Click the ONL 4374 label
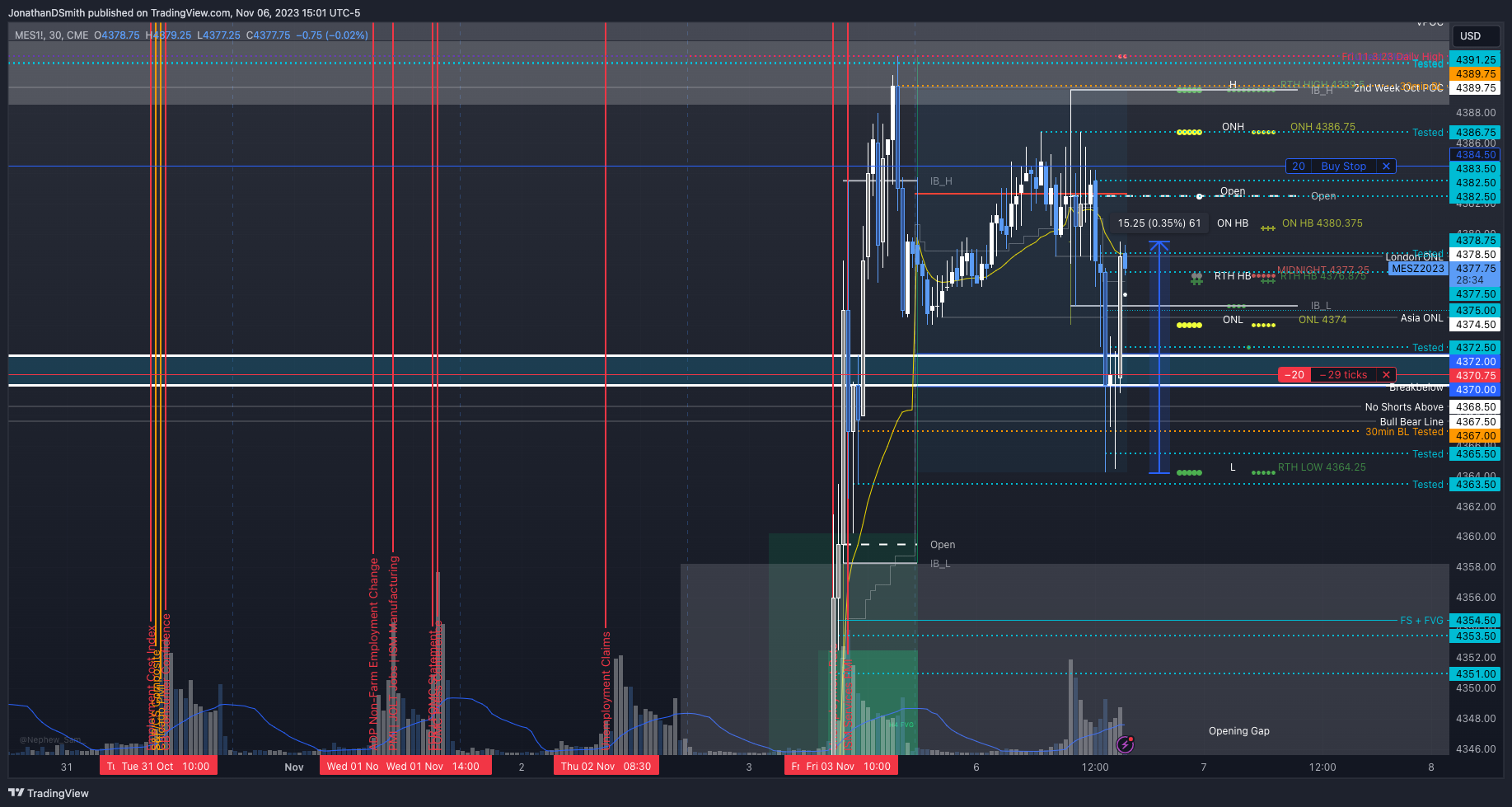This screenshot has width=1512, height=807. coord(1322,320)
